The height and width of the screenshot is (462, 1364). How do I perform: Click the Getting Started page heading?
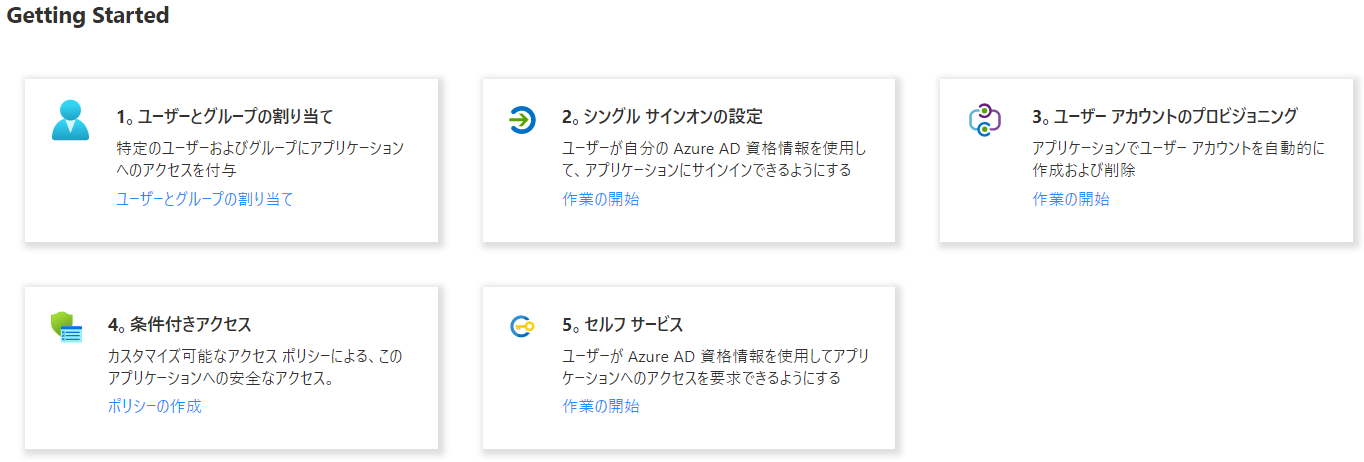click(x=88, y=16)
